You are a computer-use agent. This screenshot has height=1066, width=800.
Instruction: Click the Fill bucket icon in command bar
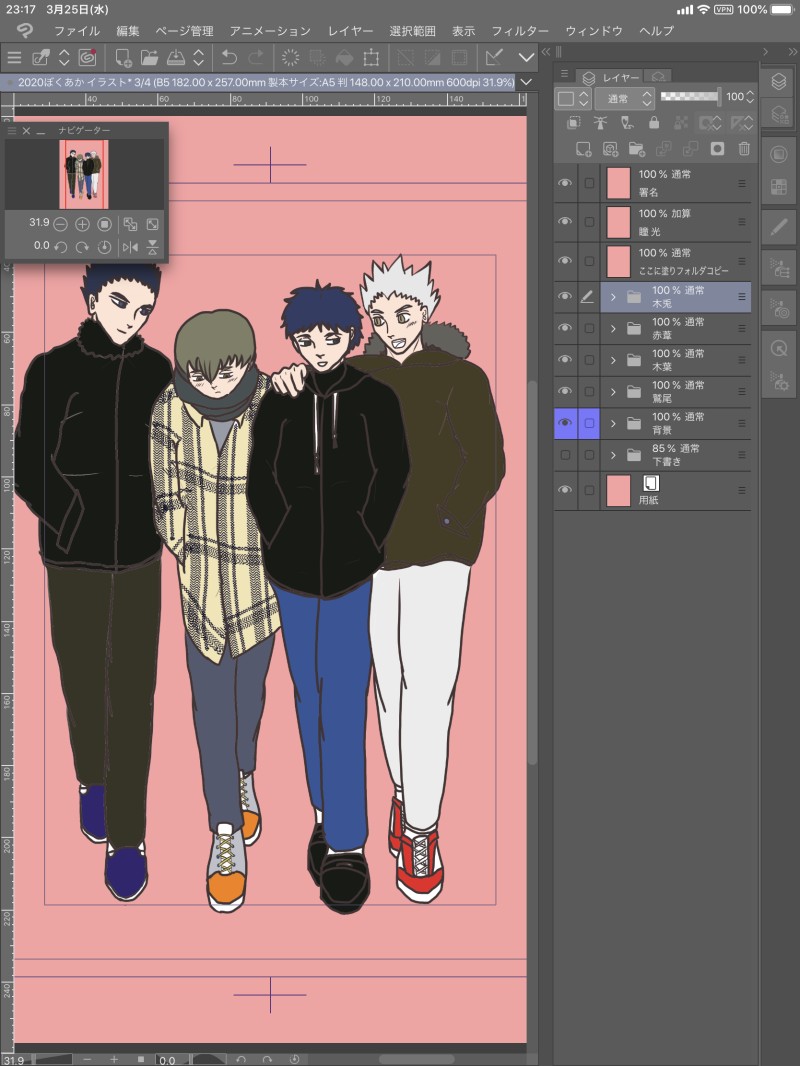(344, 58)
